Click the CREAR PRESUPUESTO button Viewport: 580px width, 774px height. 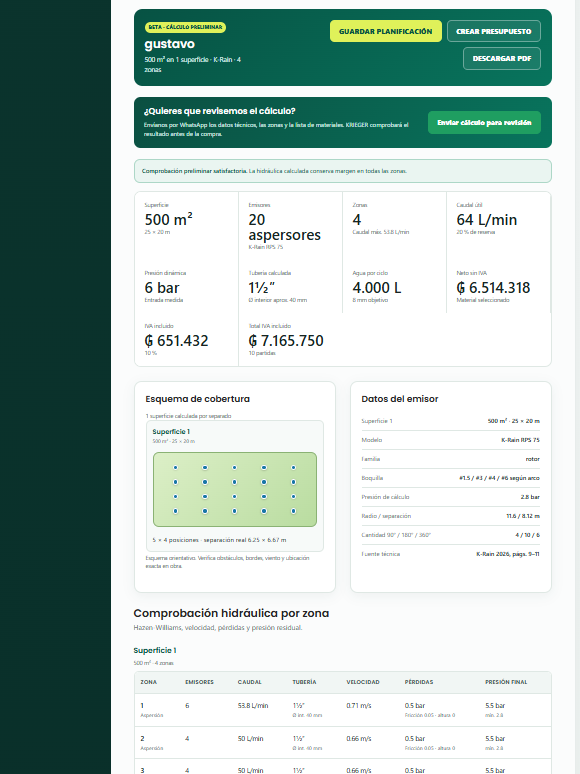pyautogui.click(x=494, y=31)
